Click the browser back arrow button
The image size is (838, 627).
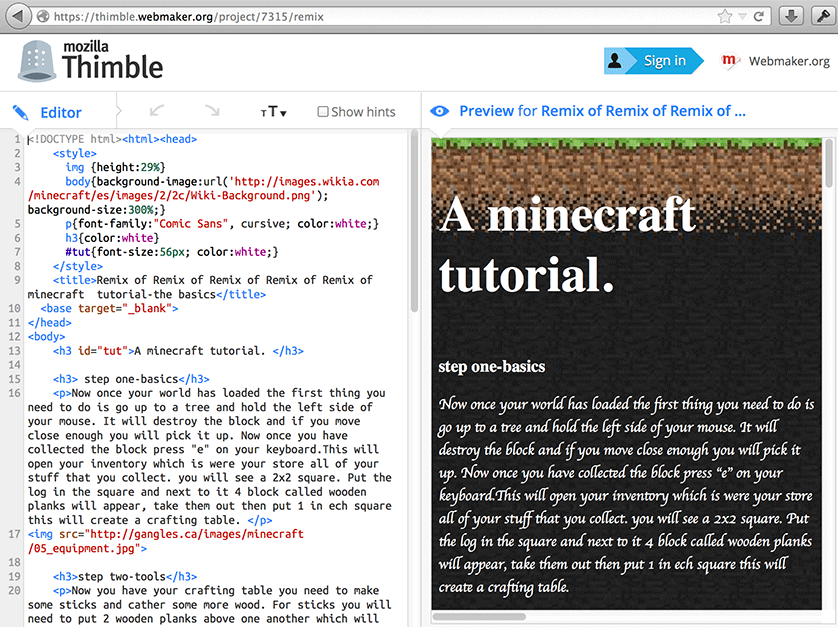[18, 16]
